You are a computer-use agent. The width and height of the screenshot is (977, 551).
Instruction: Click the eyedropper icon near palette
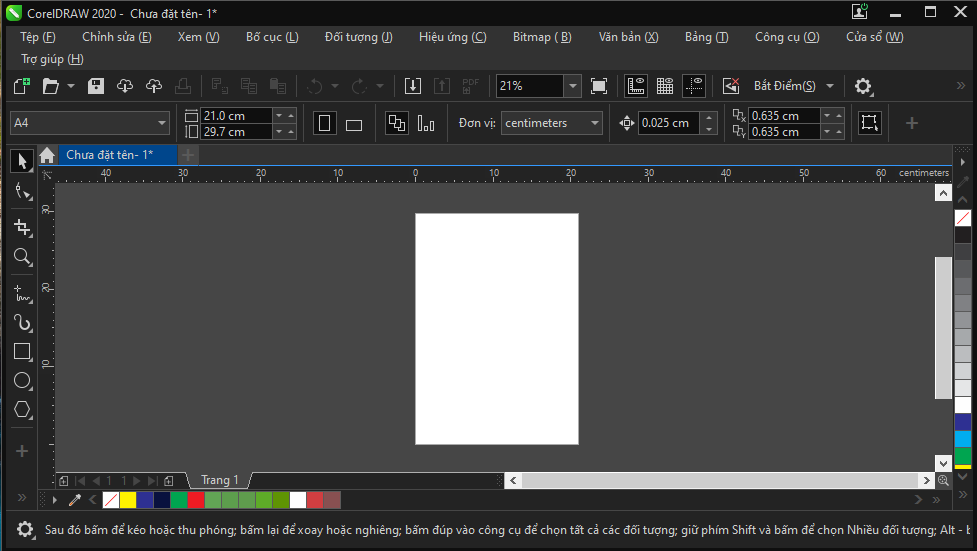click(75, 500)
